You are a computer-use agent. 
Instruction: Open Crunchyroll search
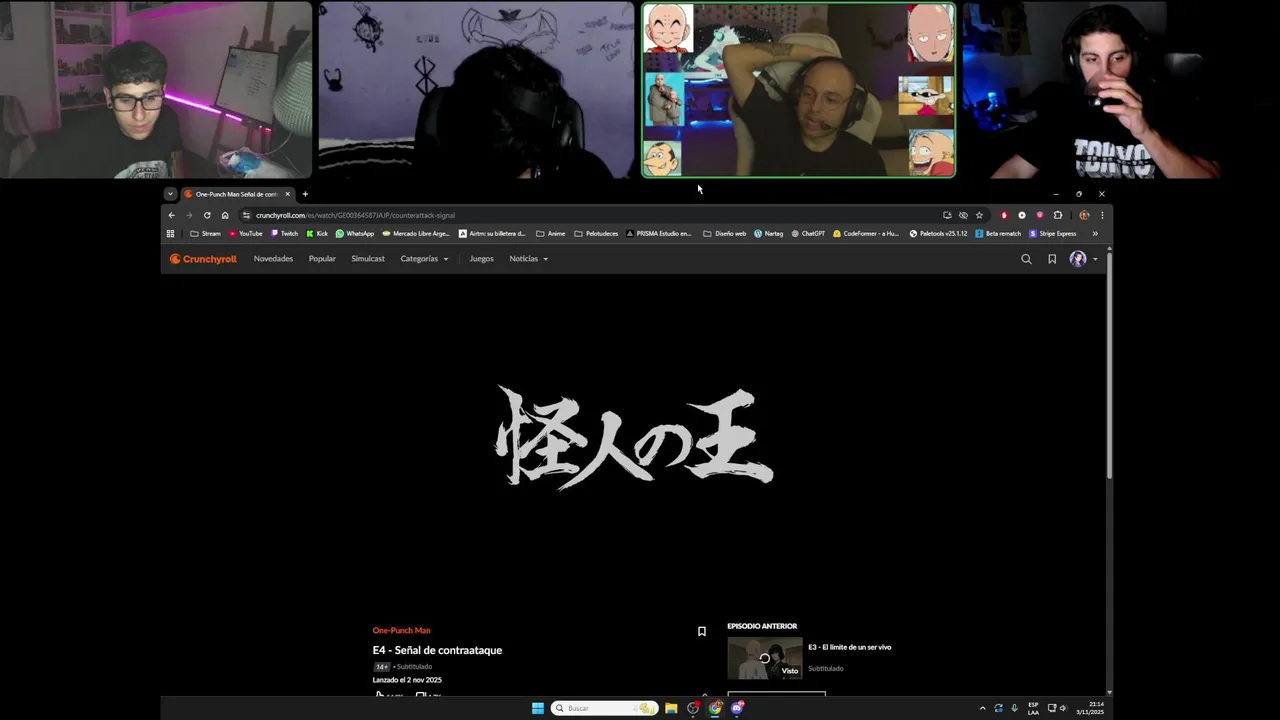coord(1026,259)
